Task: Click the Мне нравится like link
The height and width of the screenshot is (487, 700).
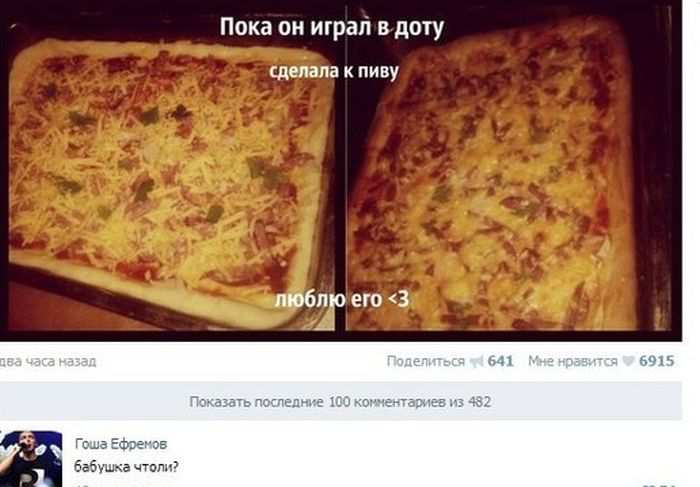Action: pyautogui.click(x=573, y=361)
